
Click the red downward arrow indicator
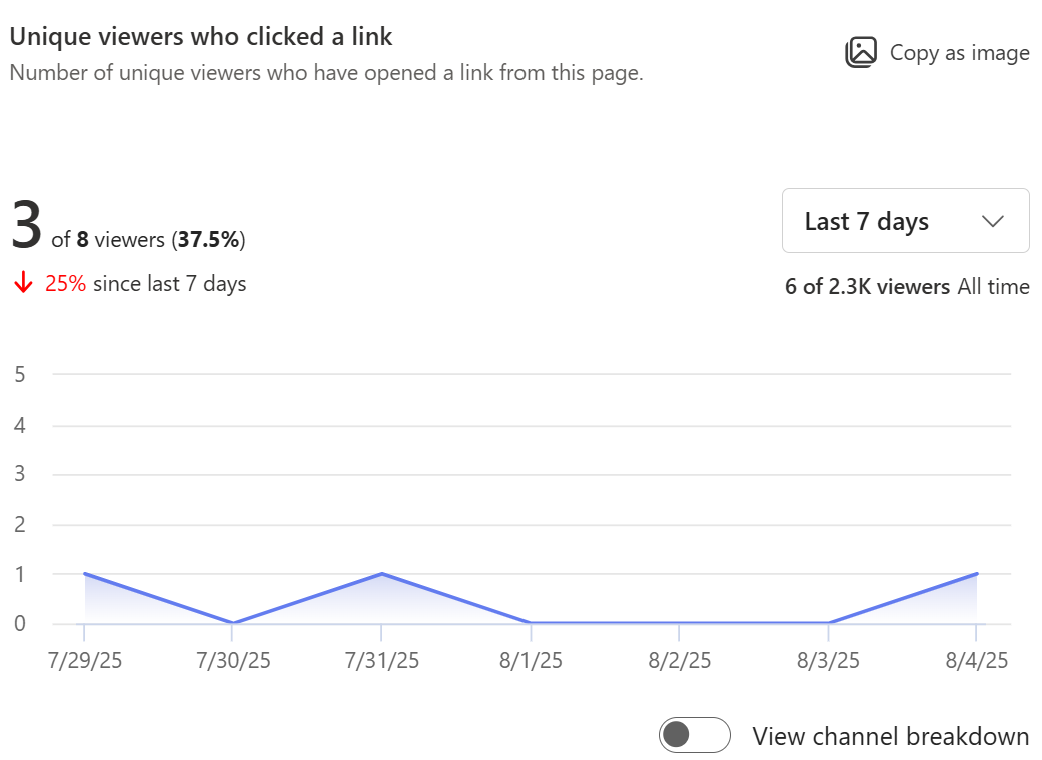point(21,284)
